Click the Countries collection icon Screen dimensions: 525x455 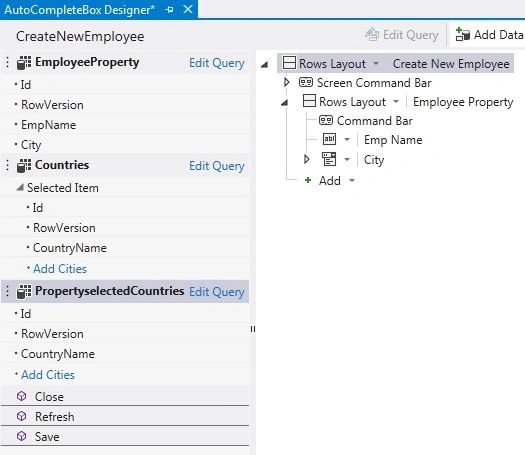coord(24,165)
